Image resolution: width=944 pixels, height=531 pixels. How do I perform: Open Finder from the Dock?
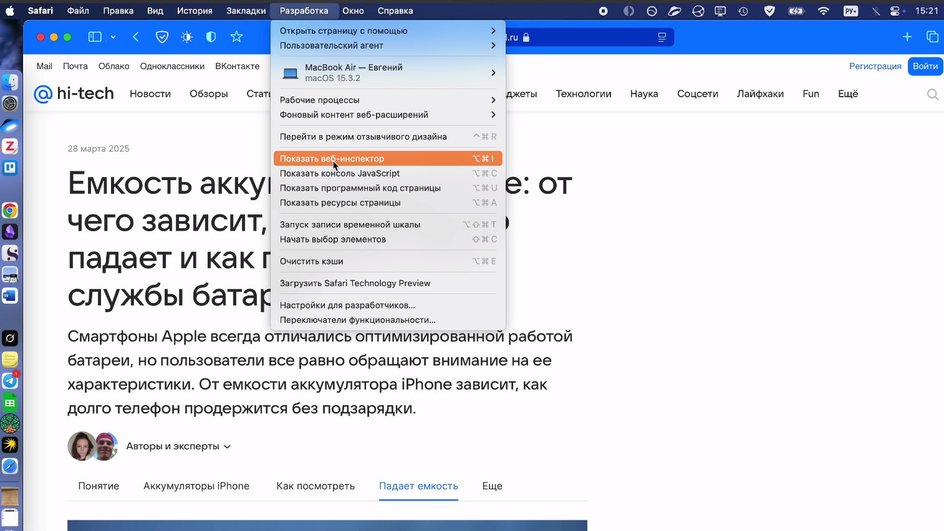click(x=10, y=82)
